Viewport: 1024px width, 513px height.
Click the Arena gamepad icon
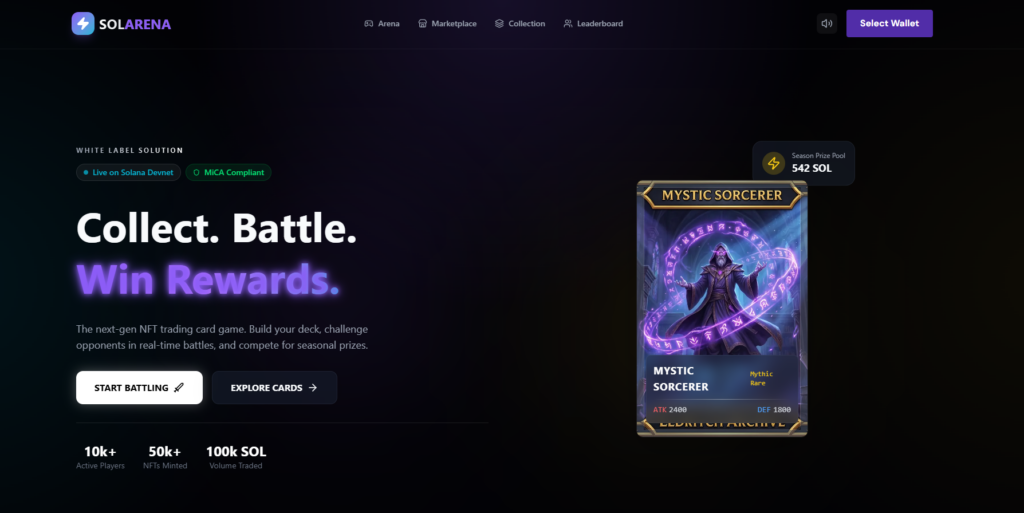tap(368, 23)
